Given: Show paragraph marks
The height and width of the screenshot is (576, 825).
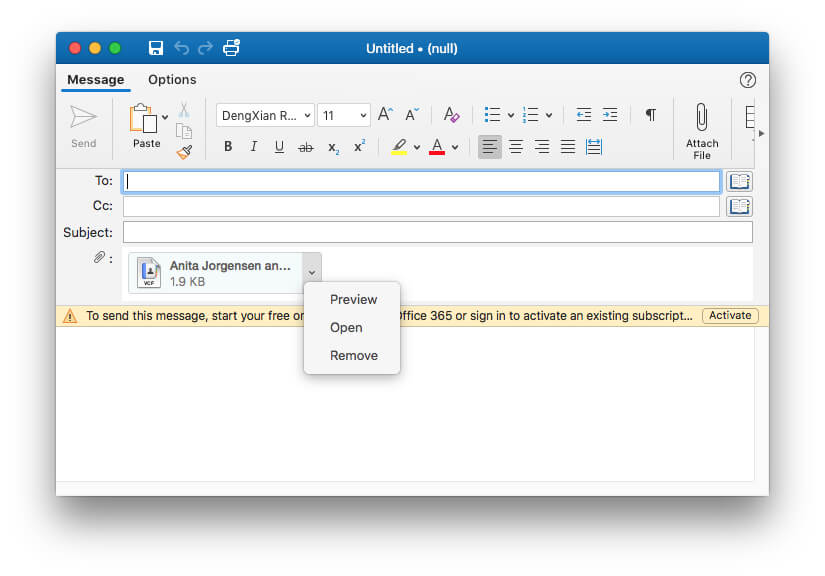Looking at the screenshot, I should click(650, 114).
